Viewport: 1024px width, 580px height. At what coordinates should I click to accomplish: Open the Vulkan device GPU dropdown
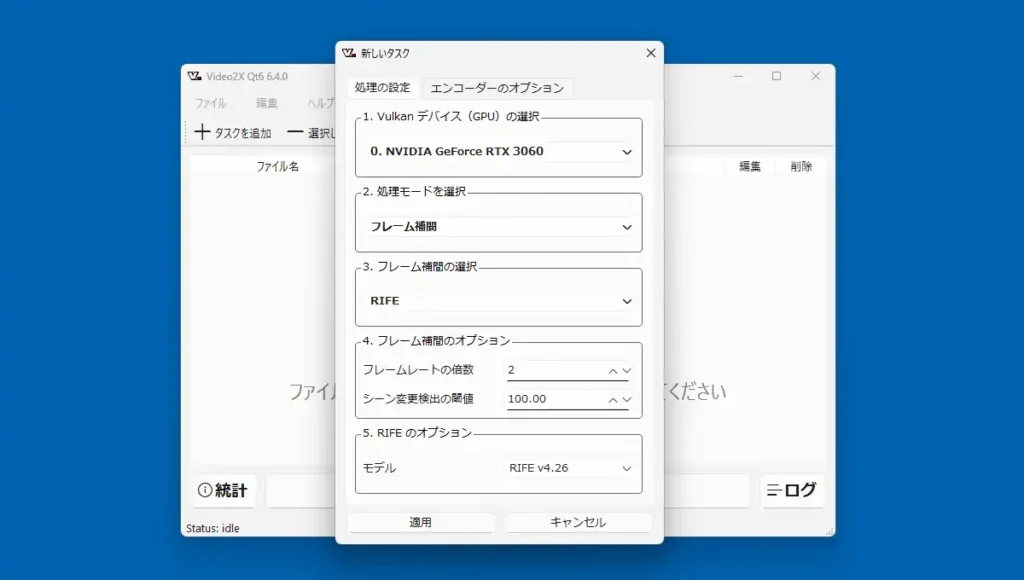click(498, 152)
